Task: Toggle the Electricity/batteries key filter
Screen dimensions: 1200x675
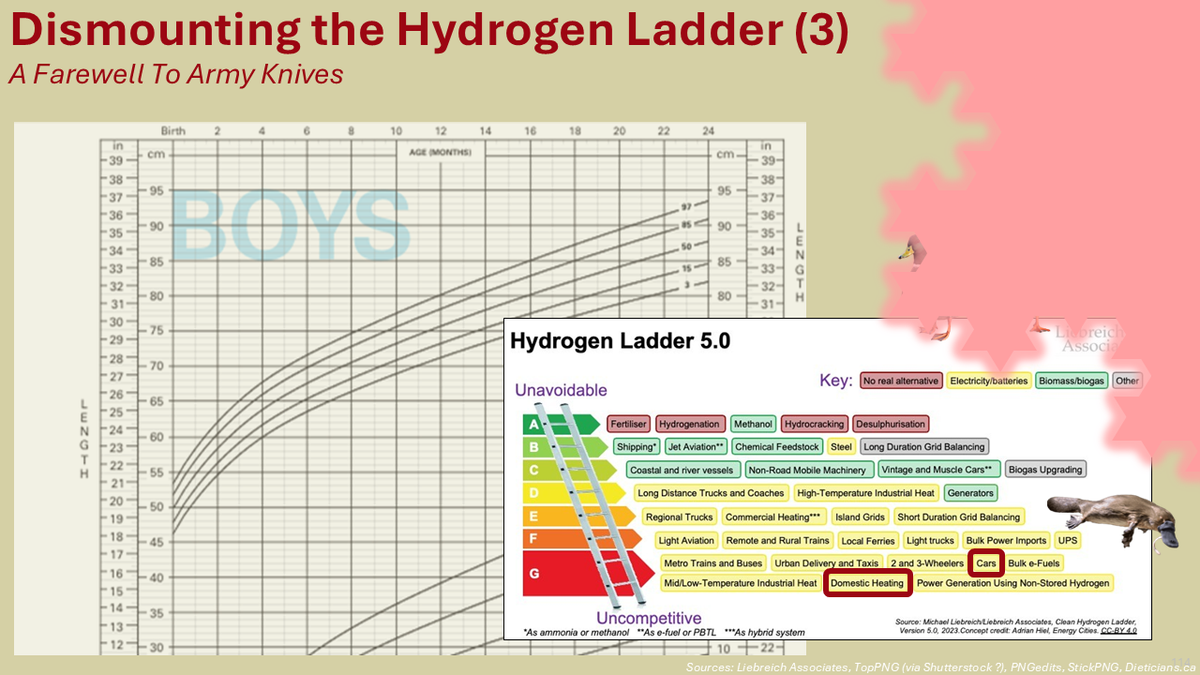Action: click(988, 380)
